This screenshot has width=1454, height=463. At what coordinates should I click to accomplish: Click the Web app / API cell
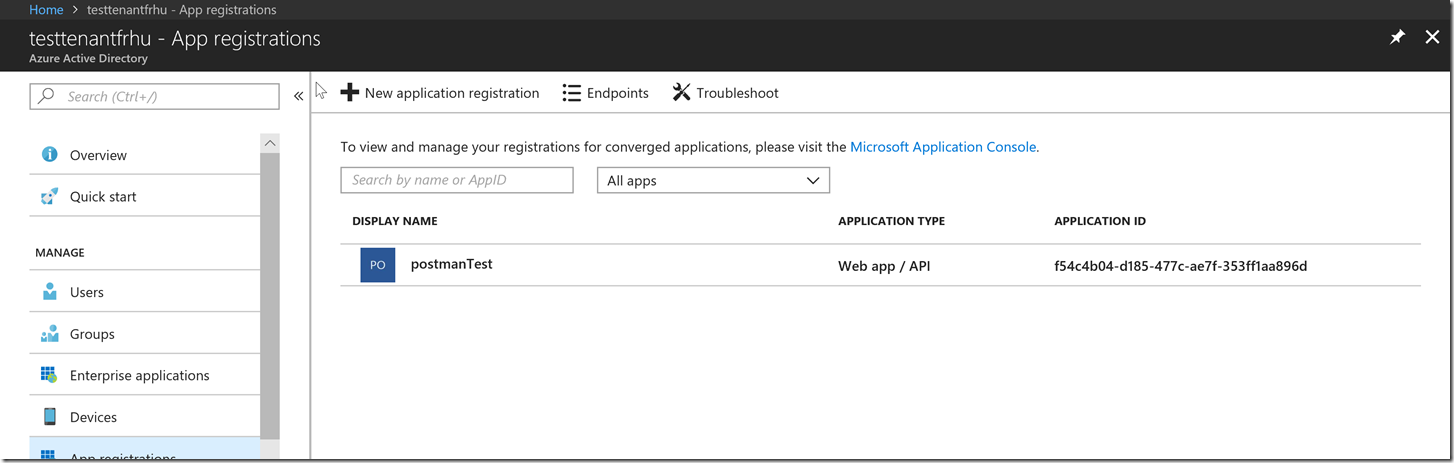(884, 266)
